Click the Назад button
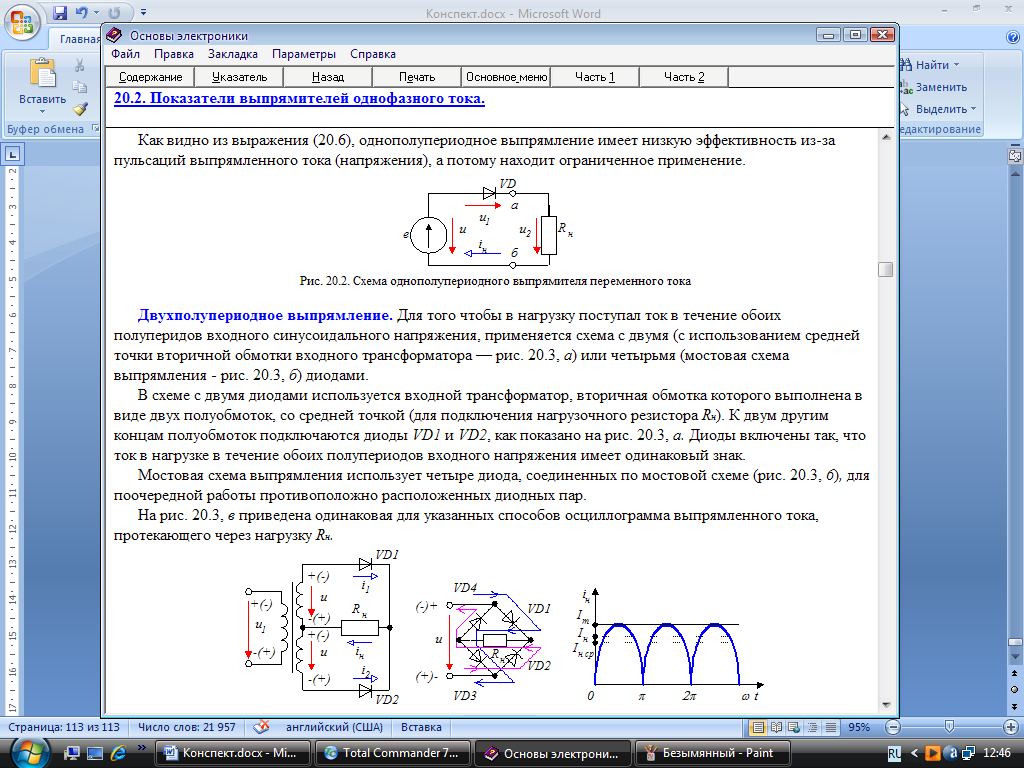1024x768 pixels. tap(328, 77)
